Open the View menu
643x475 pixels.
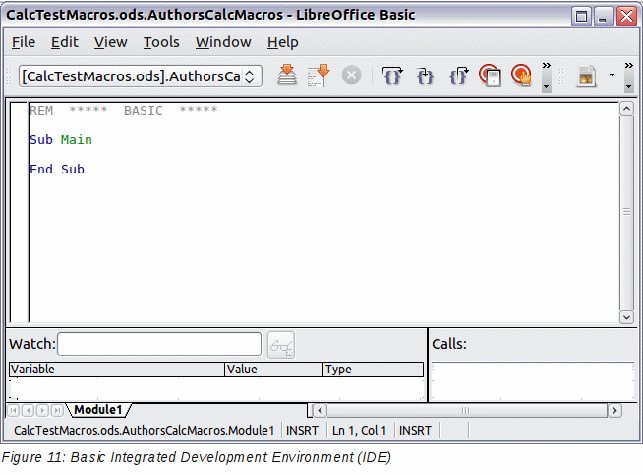point(110,42)
